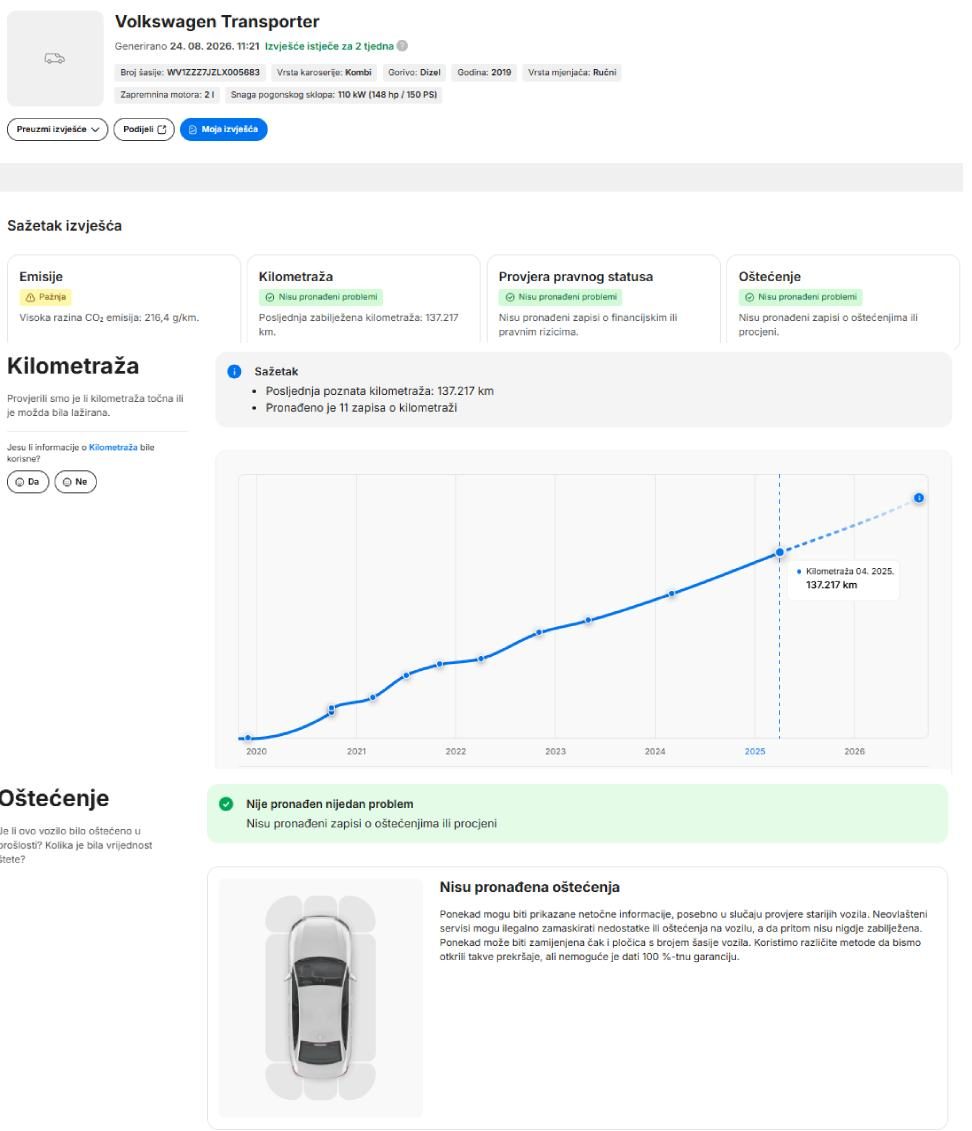The width and height of the screenshot is (972, 1131).
Task: Click the Vrsta karoserije: Kombi chip
Action: (324, 72)
